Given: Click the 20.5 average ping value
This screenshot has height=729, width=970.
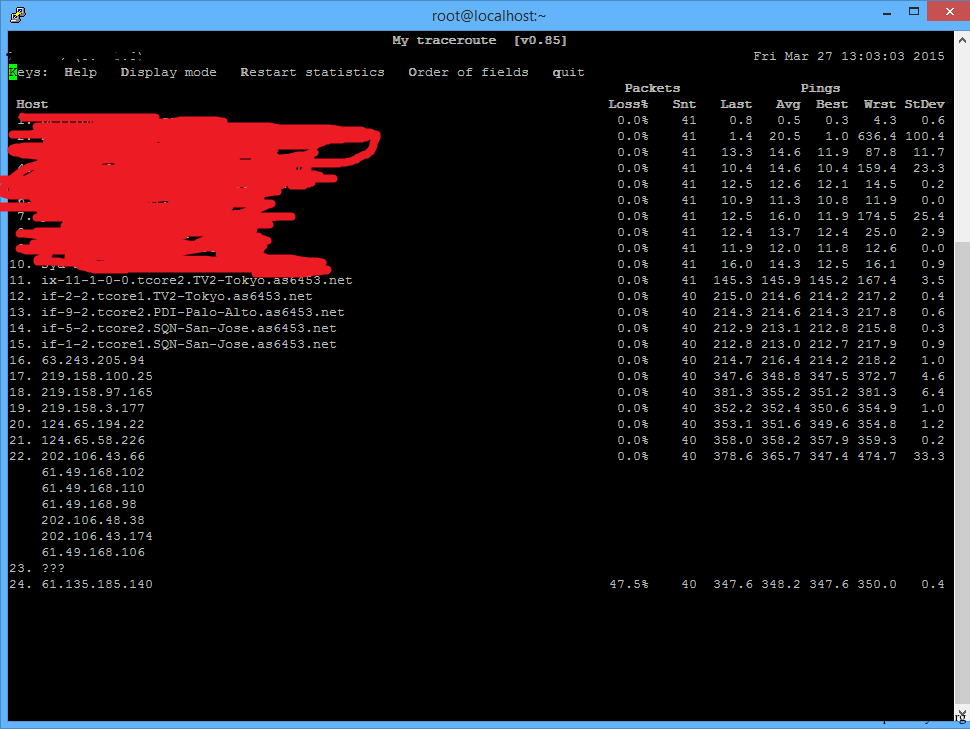Looking at the screenshot, I should pos(784,136).
